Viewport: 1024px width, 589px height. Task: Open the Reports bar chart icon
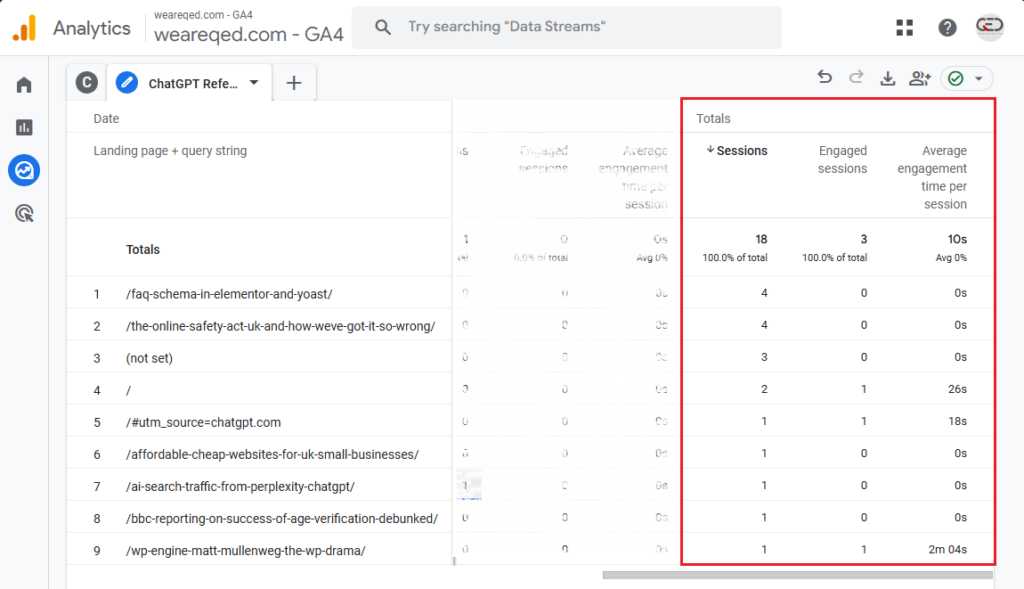24,127
